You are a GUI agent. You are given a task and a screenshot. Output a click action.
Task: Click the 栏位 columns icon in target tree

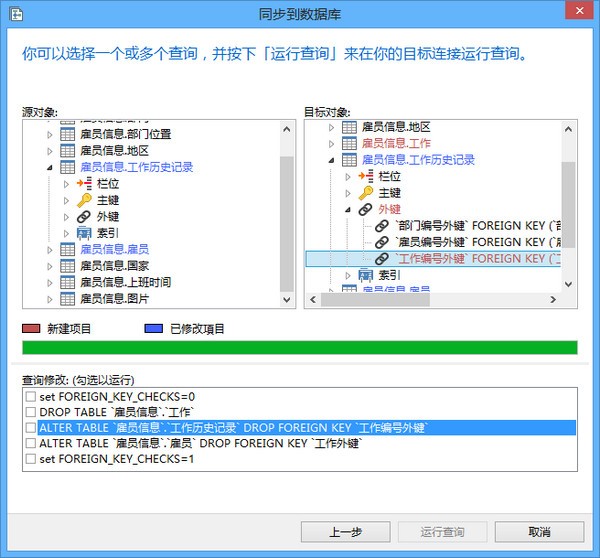click(366, 176)
